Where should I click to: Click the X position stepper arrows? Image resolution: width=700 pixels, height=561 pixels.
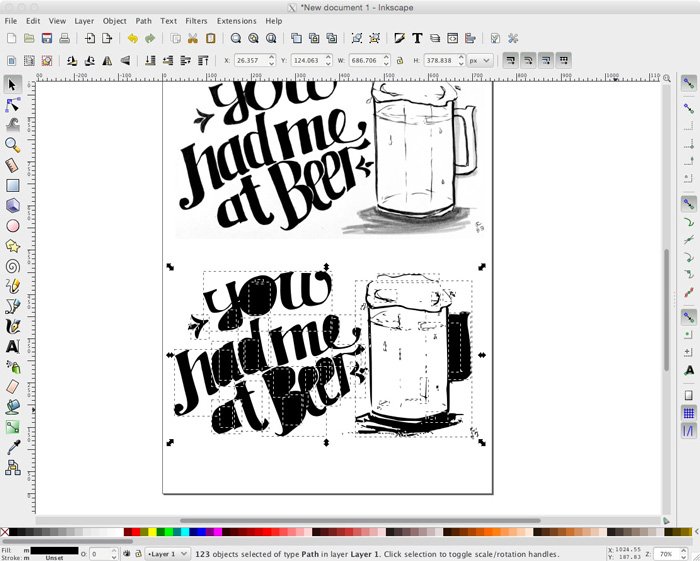(272, 60)
